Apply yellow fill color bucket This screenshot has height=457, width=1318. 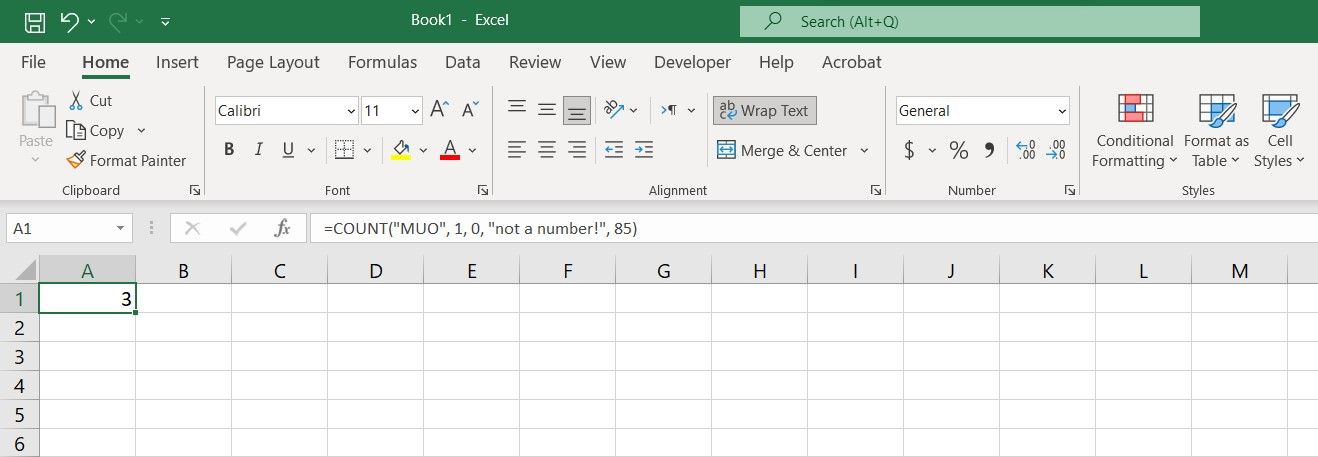pos(401,150)
